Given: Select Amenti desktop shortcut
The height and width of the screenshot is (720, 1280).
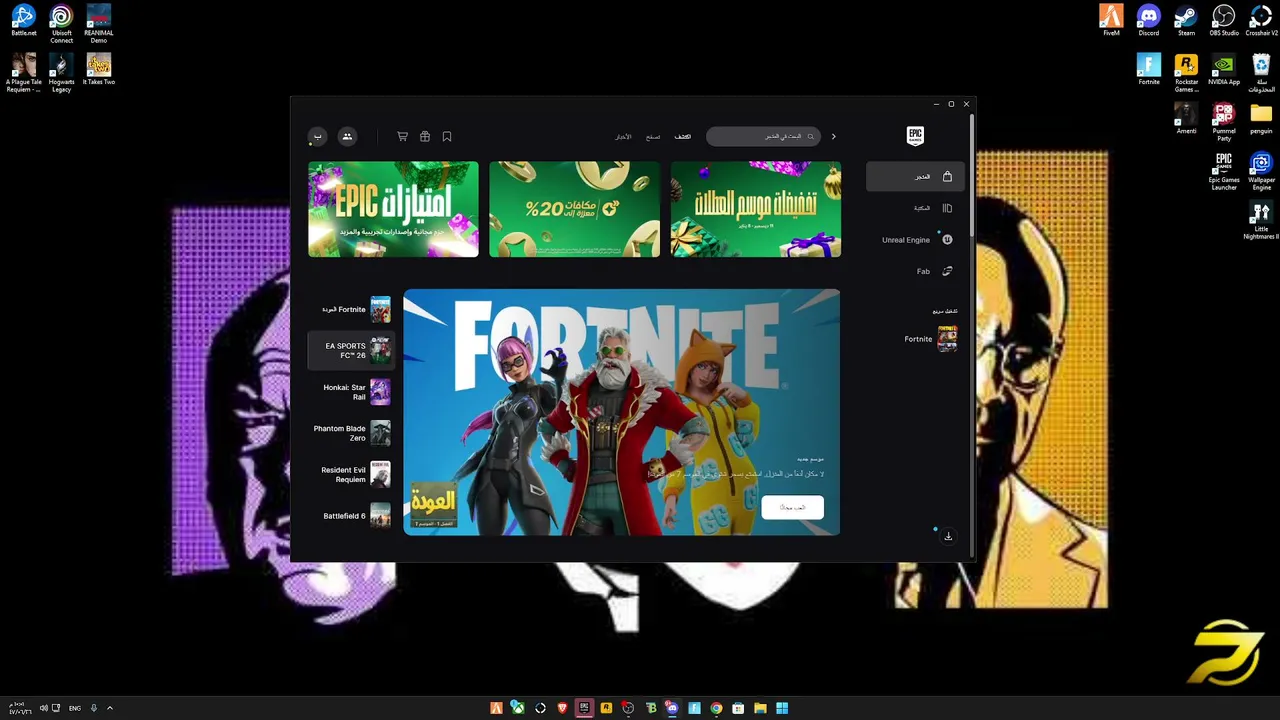Looking at the screenshot, I should 1186,119.
